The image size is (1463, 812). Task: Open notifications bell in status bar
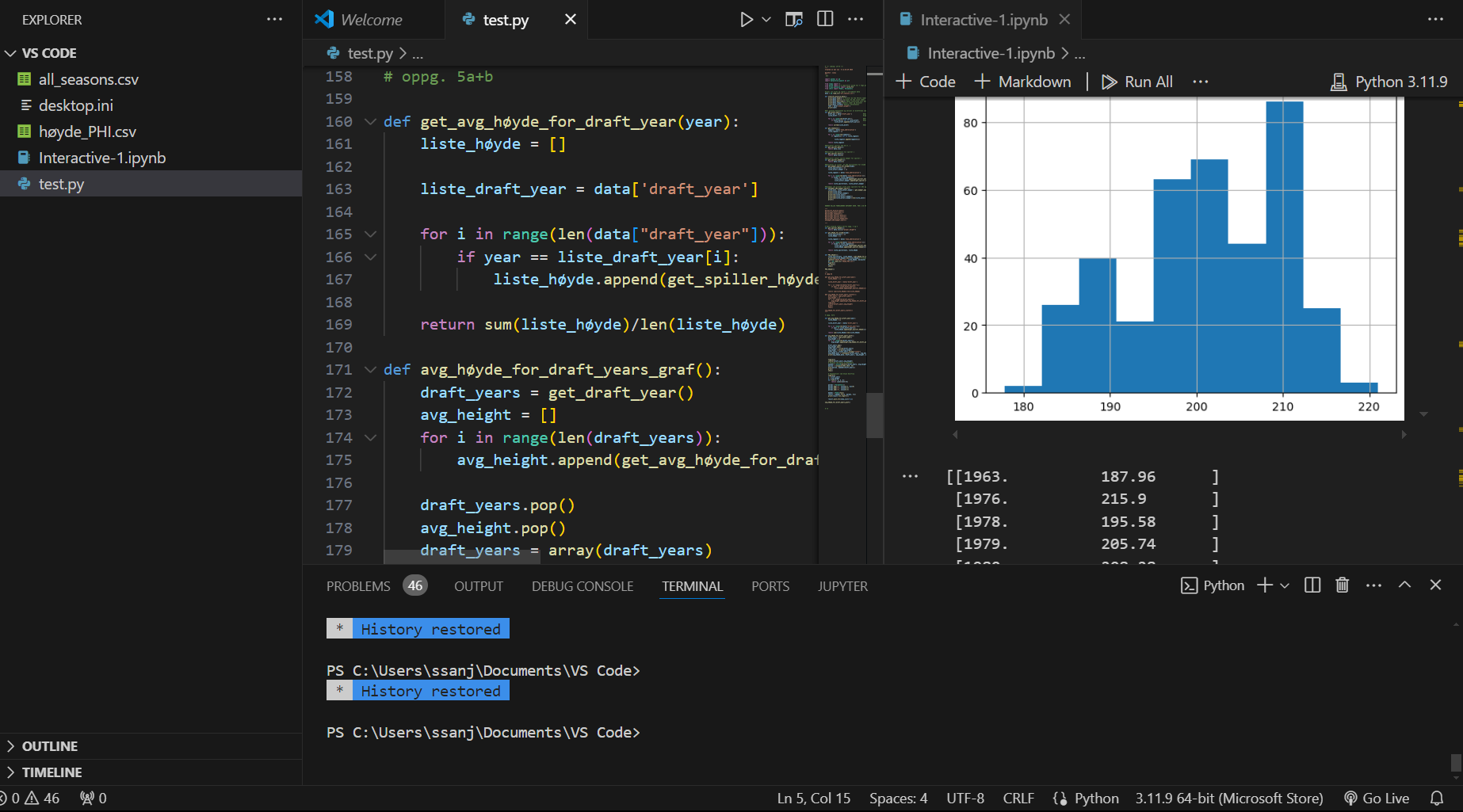coord(1437,799)
